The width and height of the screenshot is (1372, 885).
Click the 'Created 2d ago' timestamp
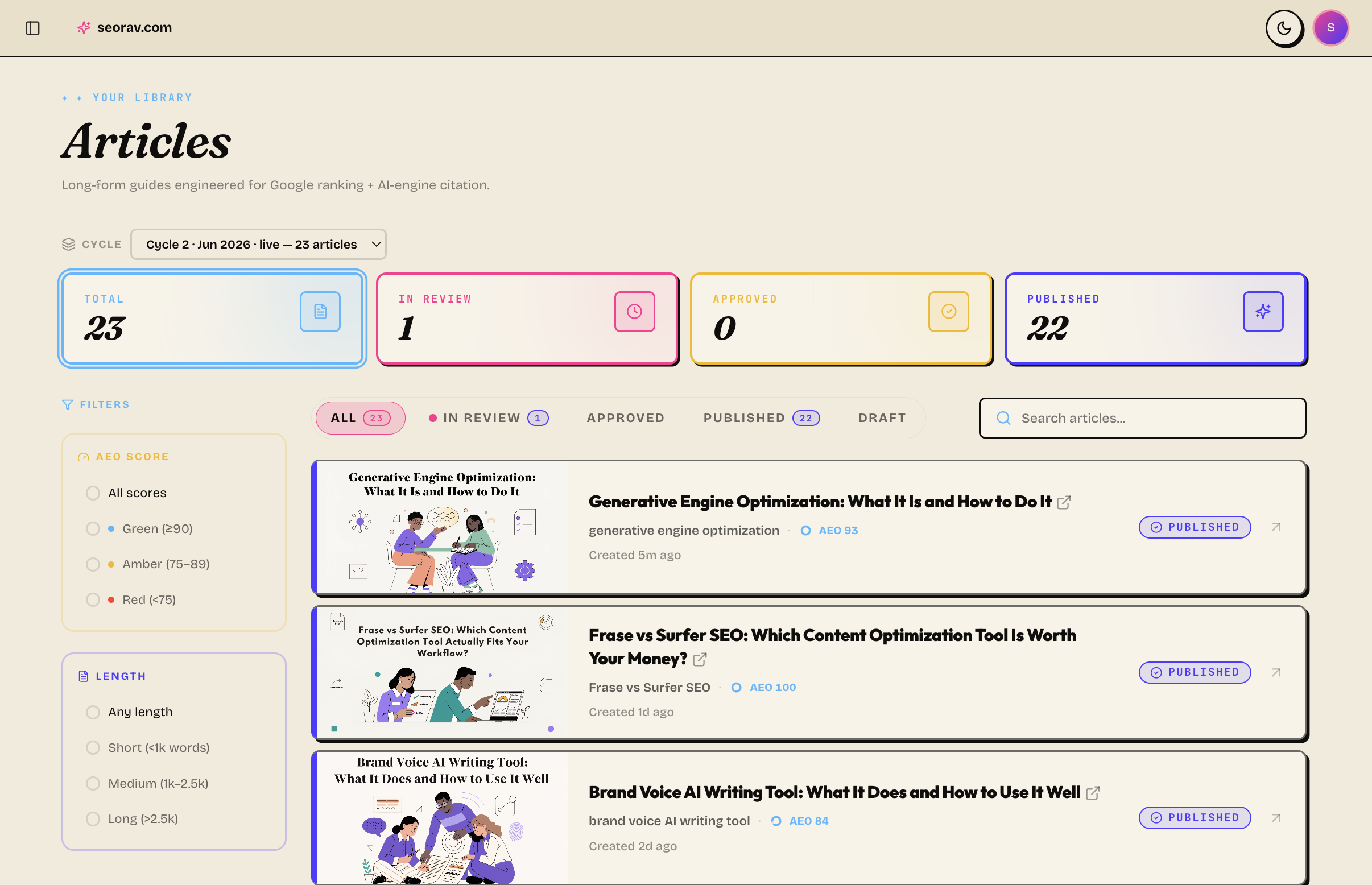pyautogui.click(x=633, y=846)
